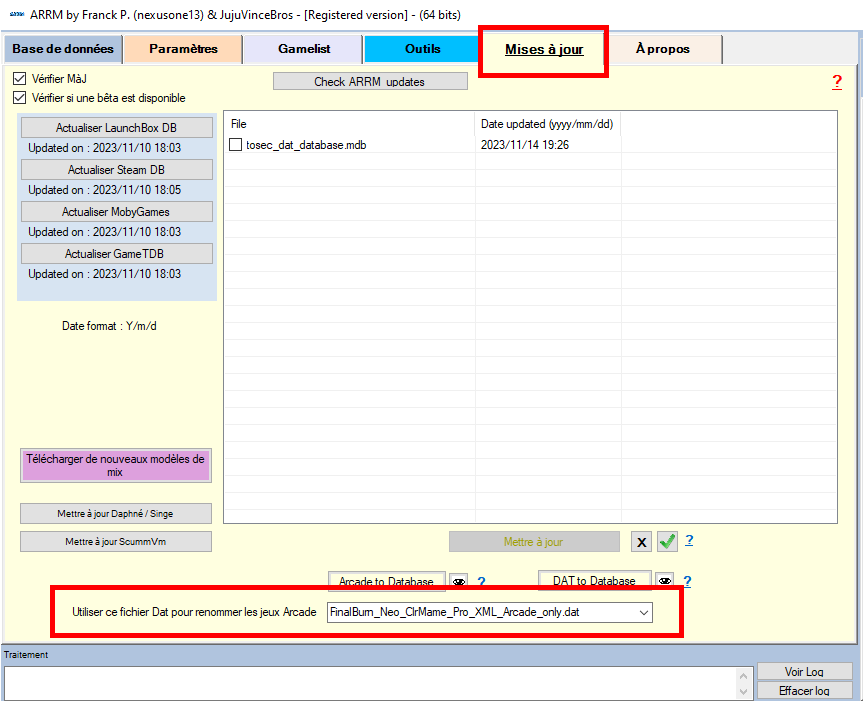Expand the Arcade Dat file dropdown
This screenshot has height=702, width=864.
pyautogui.click(x=643, y=612)
